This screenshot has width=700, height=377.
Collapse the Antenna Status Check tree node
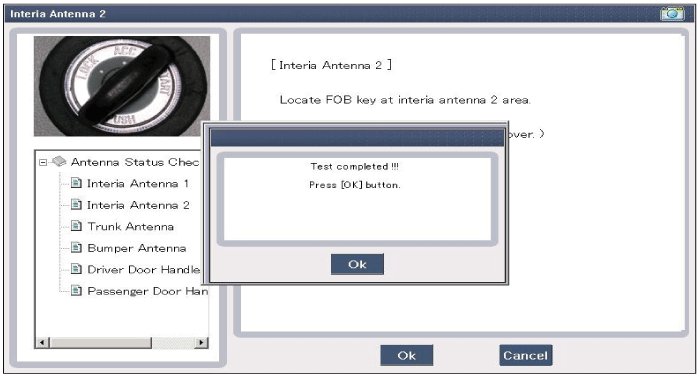click(x=43, y=162)
